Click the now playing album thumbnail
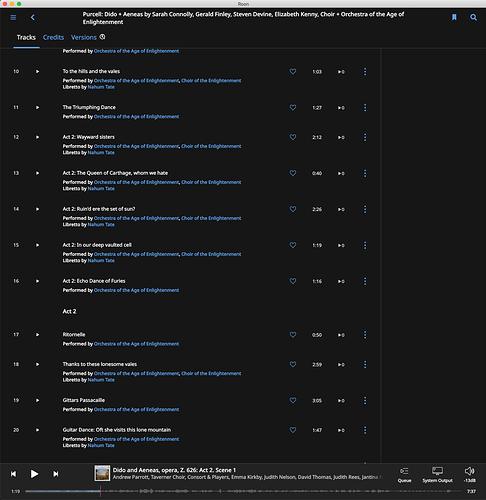This screenshot has height=500, width=486. pos(102,473)
